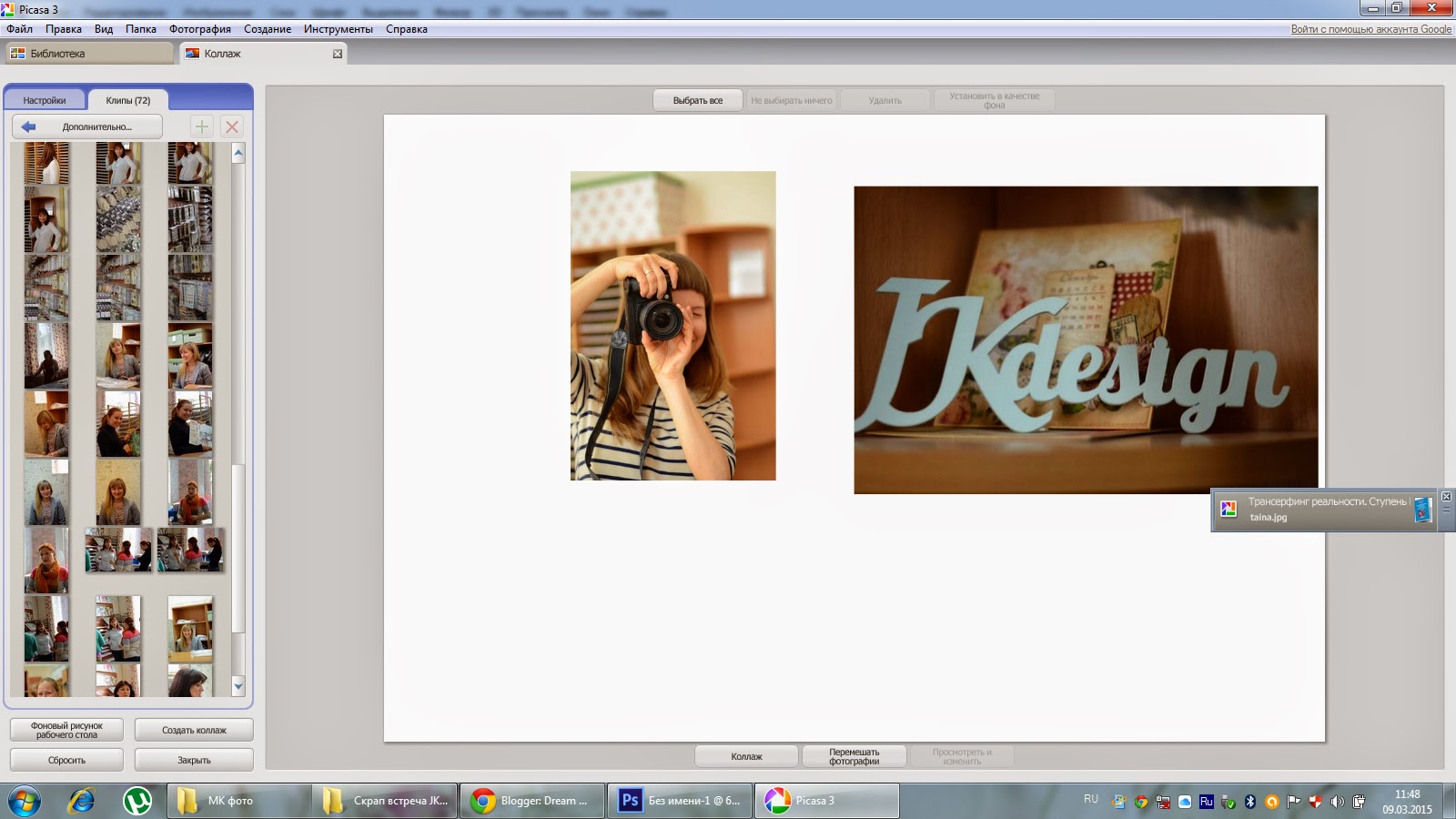Click the Chrome icon in system tray
Viewport: 1456px width, 819px height.
1141,802
